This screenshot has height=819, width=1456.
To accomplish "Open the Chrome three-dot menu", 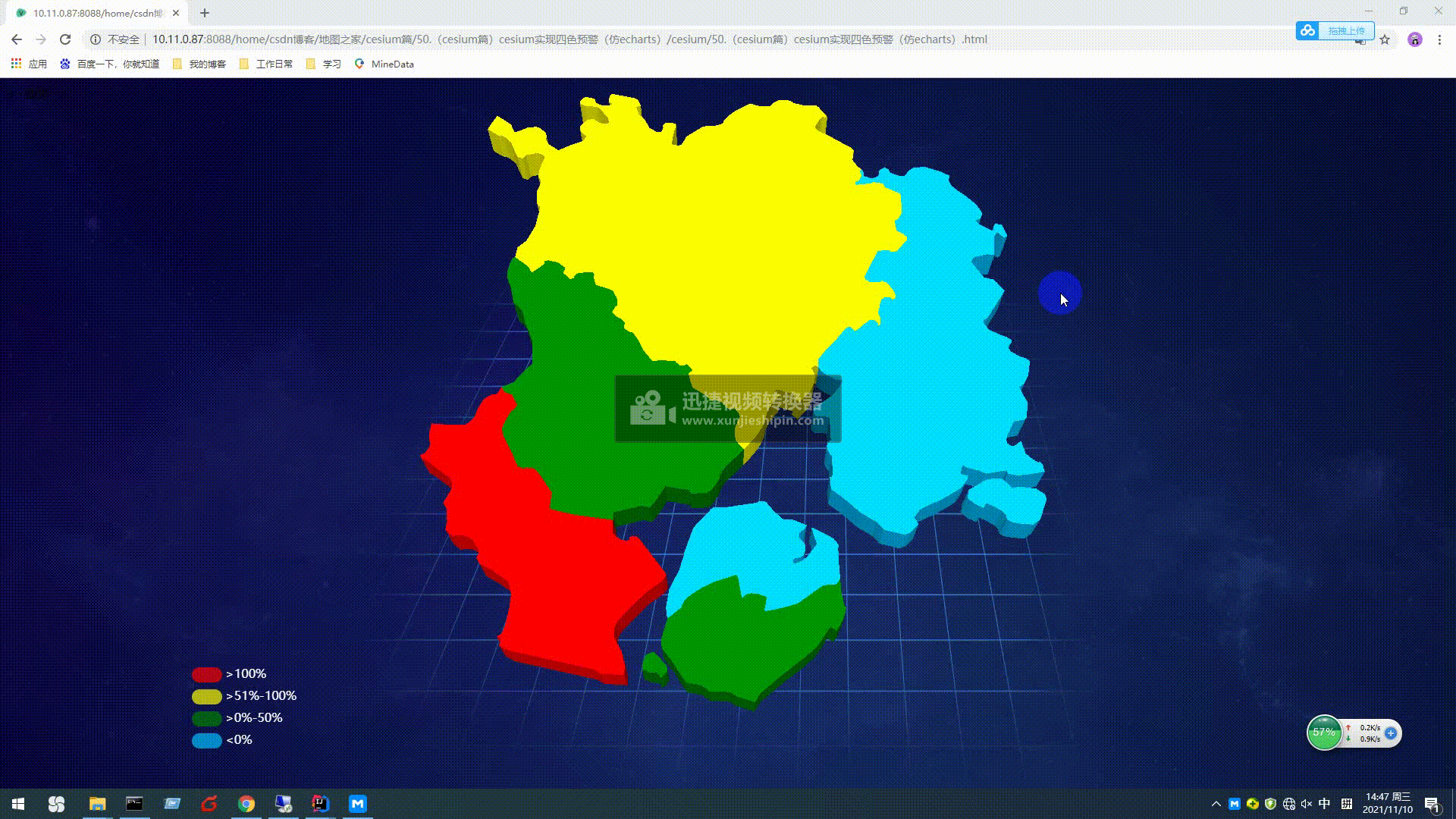I will (1439, 39).
